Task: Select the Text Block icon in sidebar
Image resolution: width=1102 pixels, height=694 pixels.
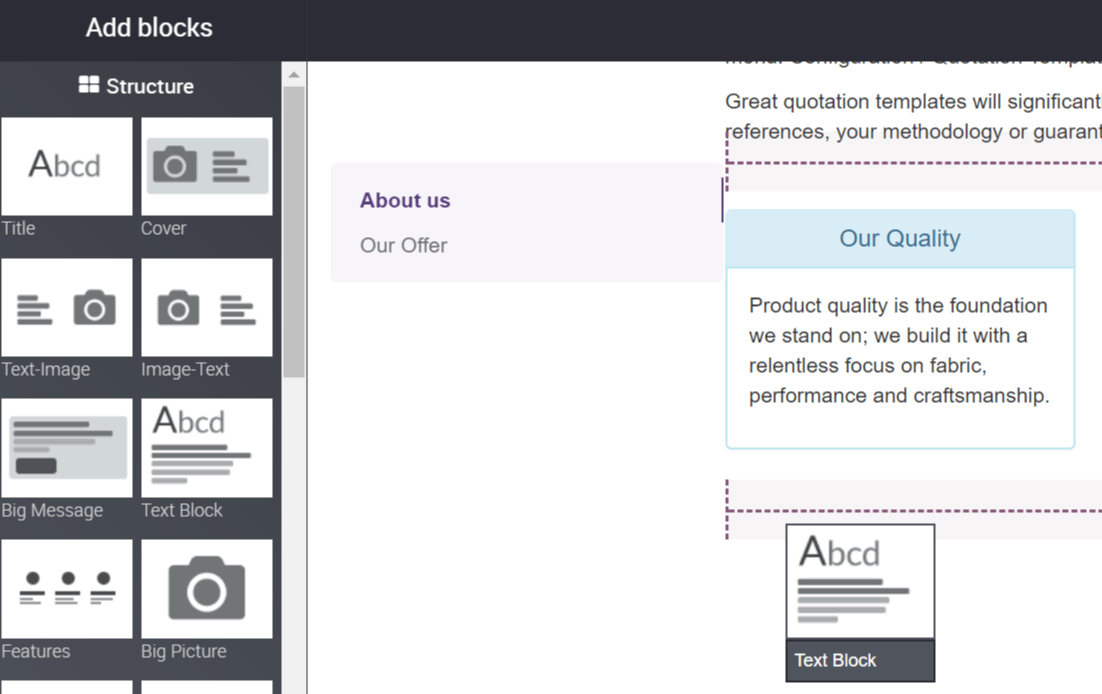Action: (x=207, y=448)
